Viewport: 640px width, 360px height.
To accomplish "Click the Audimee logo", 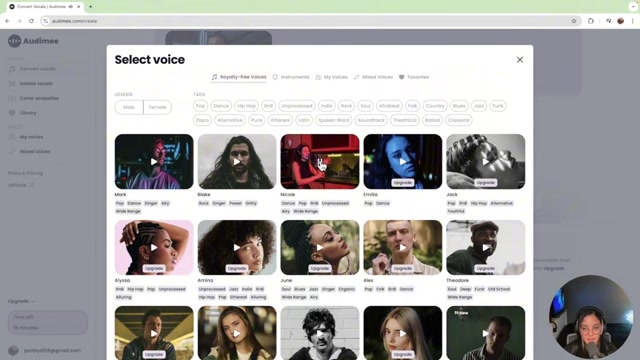I will coord(33,41).
